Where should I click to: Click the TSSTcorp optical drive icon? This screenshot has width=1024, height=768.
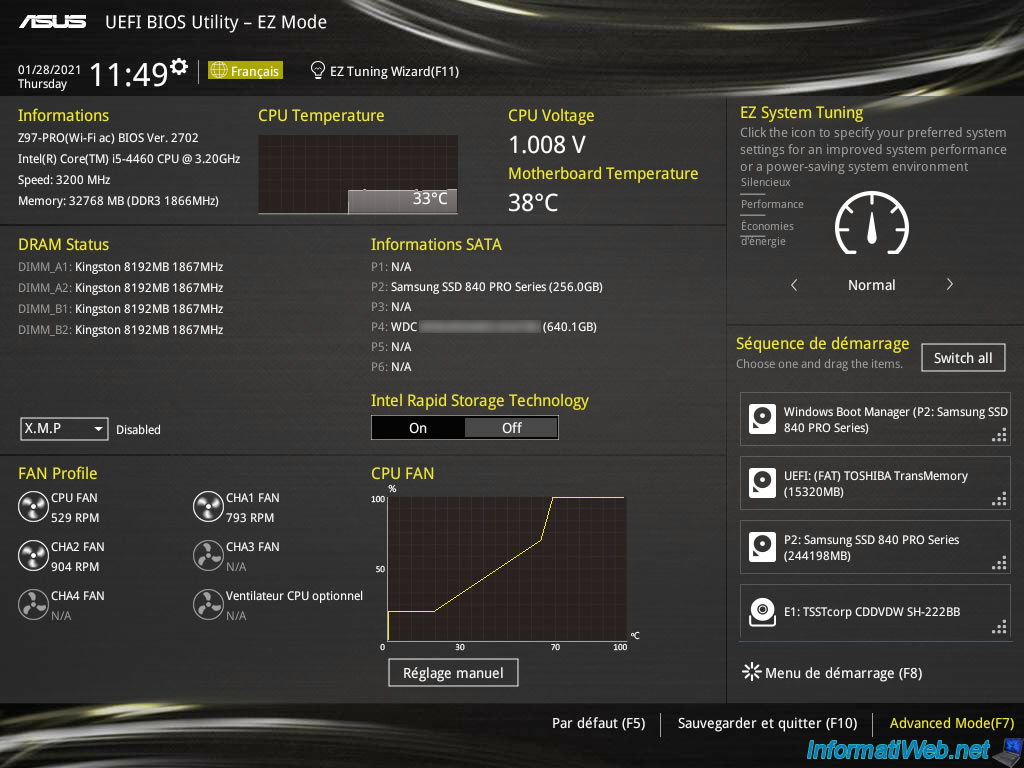coord(762,612)
